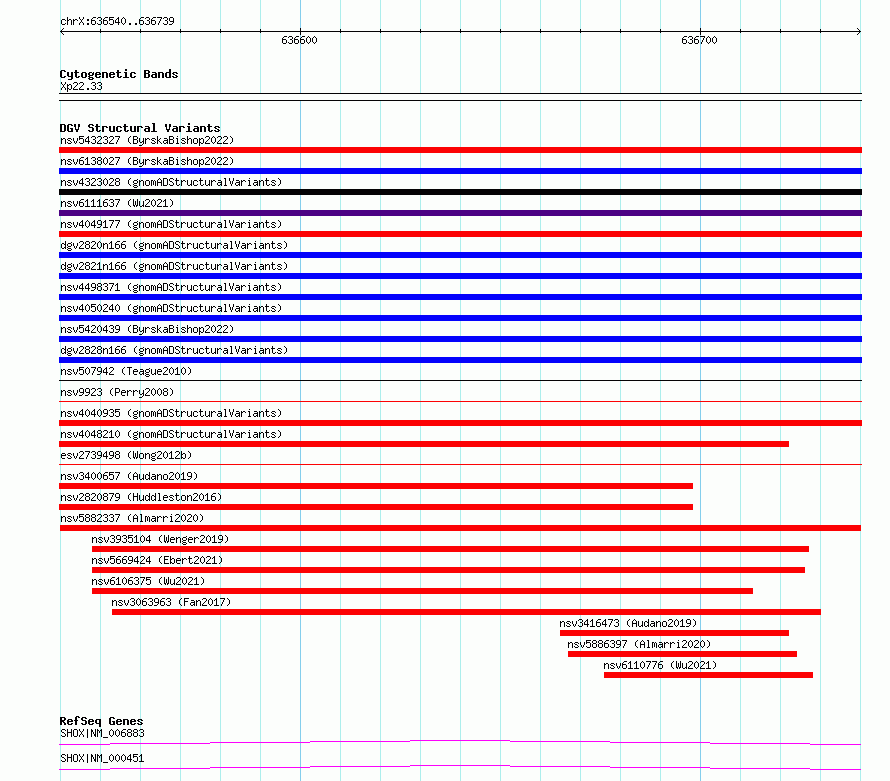Select esv2739498 (Wong2012b) label
Image resolution: width=890 pixels, height=781 pixels.
coord(126,455)
